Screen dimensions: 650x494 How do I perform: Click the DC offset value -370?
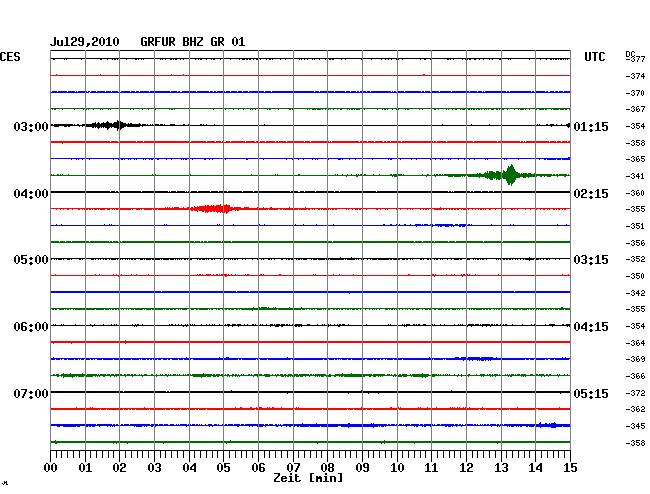(635, 93)
